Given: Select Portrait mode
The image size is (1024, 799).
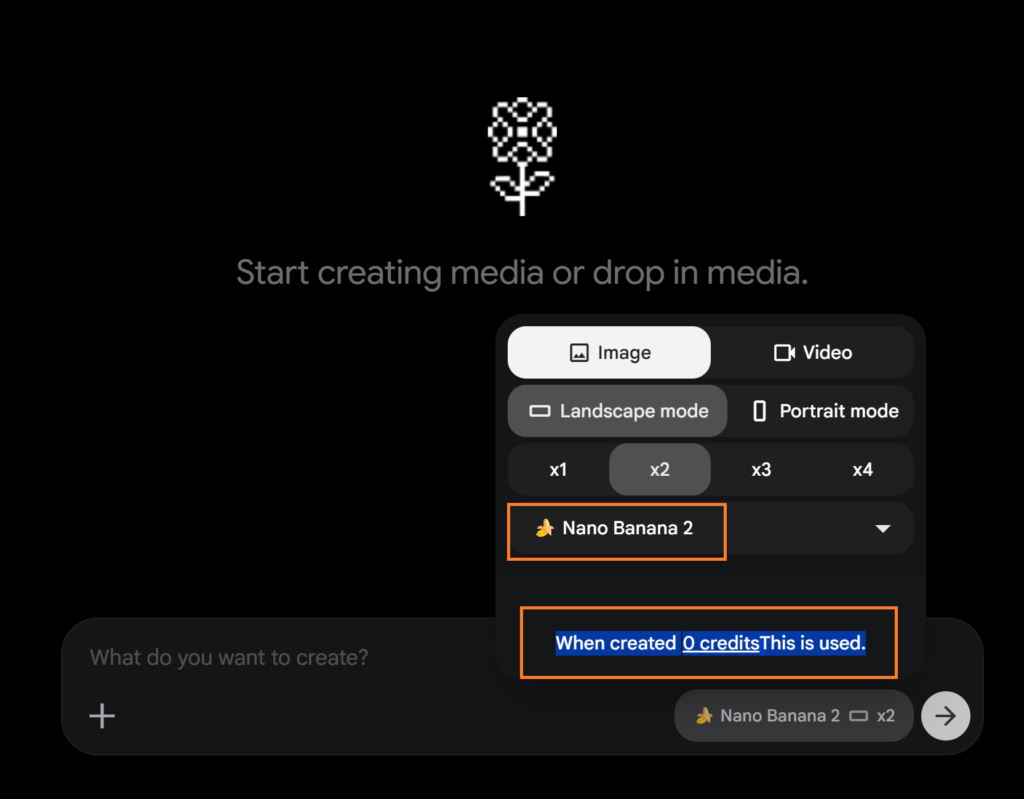Looking at the screenshot, I should [825, 410].
